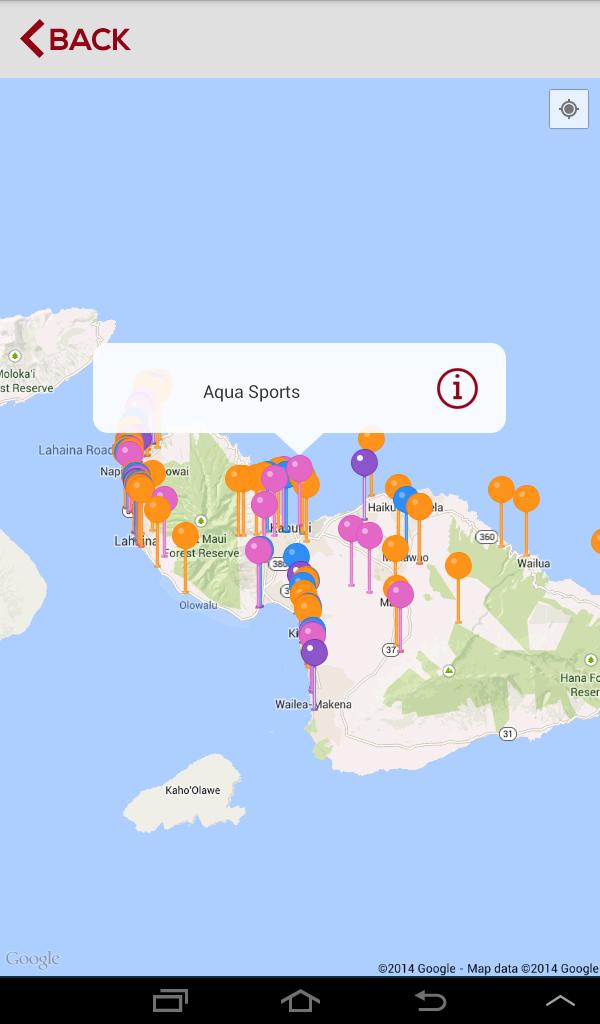Tap the Google logo on the map
This screenshot has width=600, height=1024.
32,960
